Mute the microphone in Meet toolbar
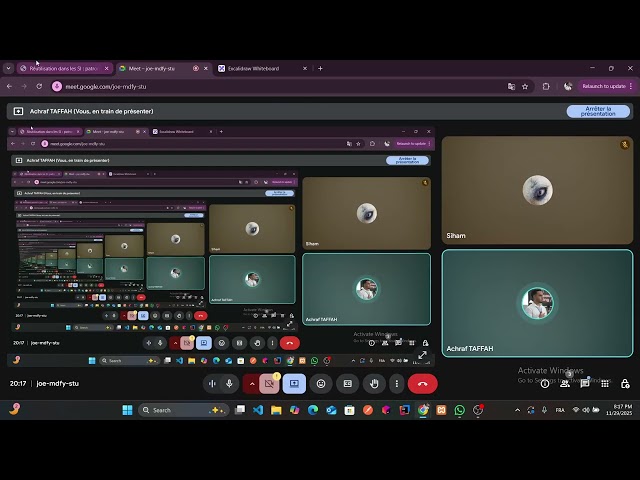The height and width of the screenshot is (480, 640). click(x=229, y=383)
